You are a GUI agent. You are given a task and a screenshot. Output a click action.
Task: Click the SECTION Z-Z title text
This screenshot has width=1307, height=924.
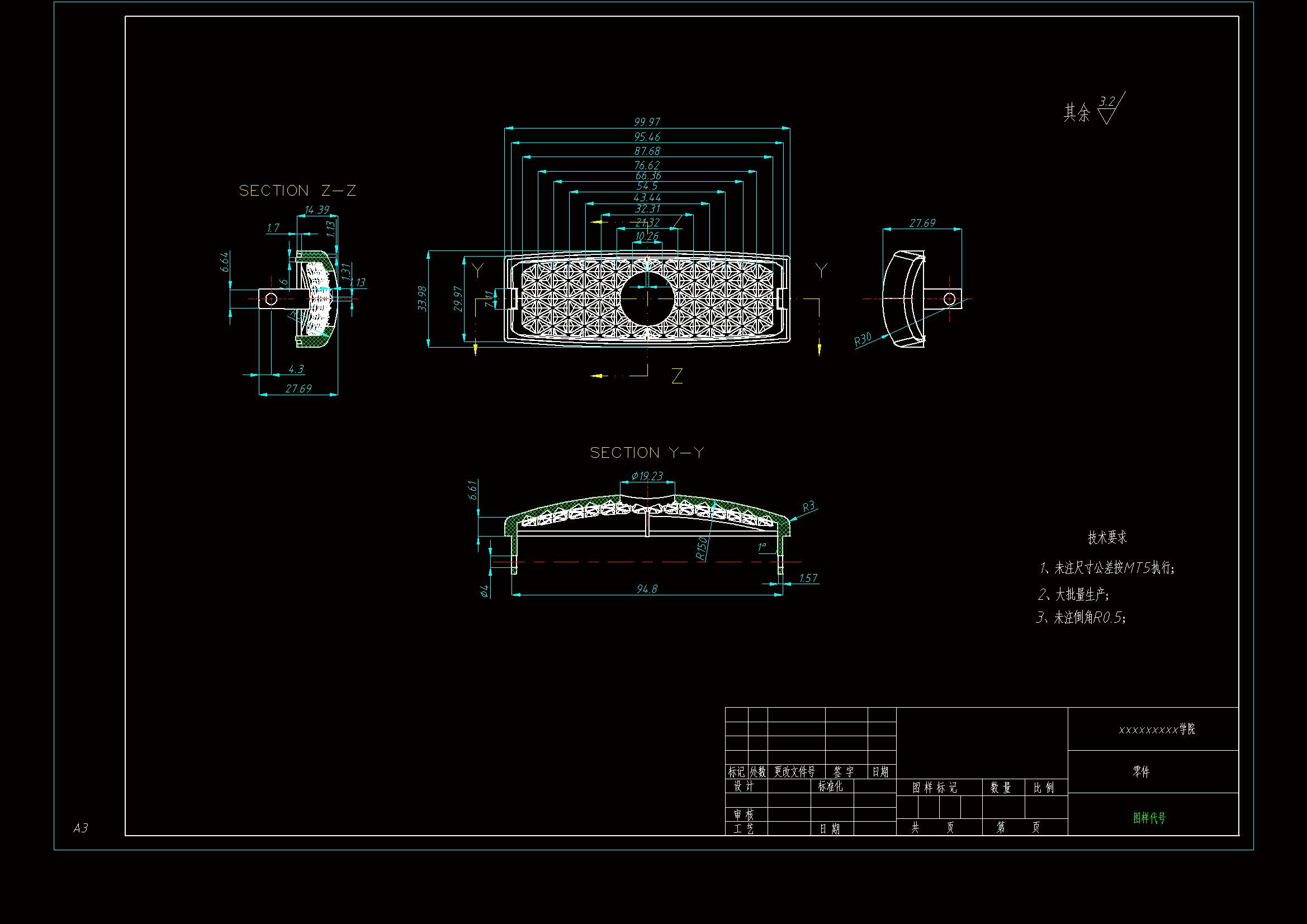297,191
